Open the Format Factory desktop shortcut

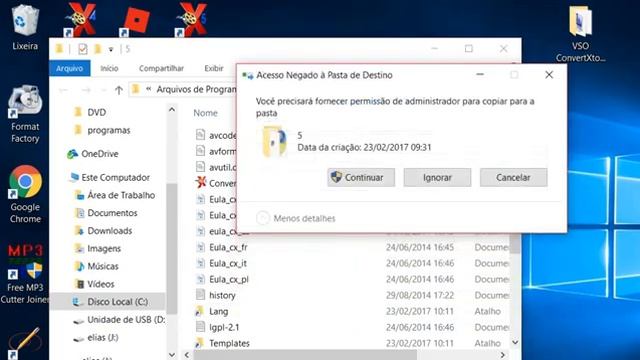click(25, 114)
